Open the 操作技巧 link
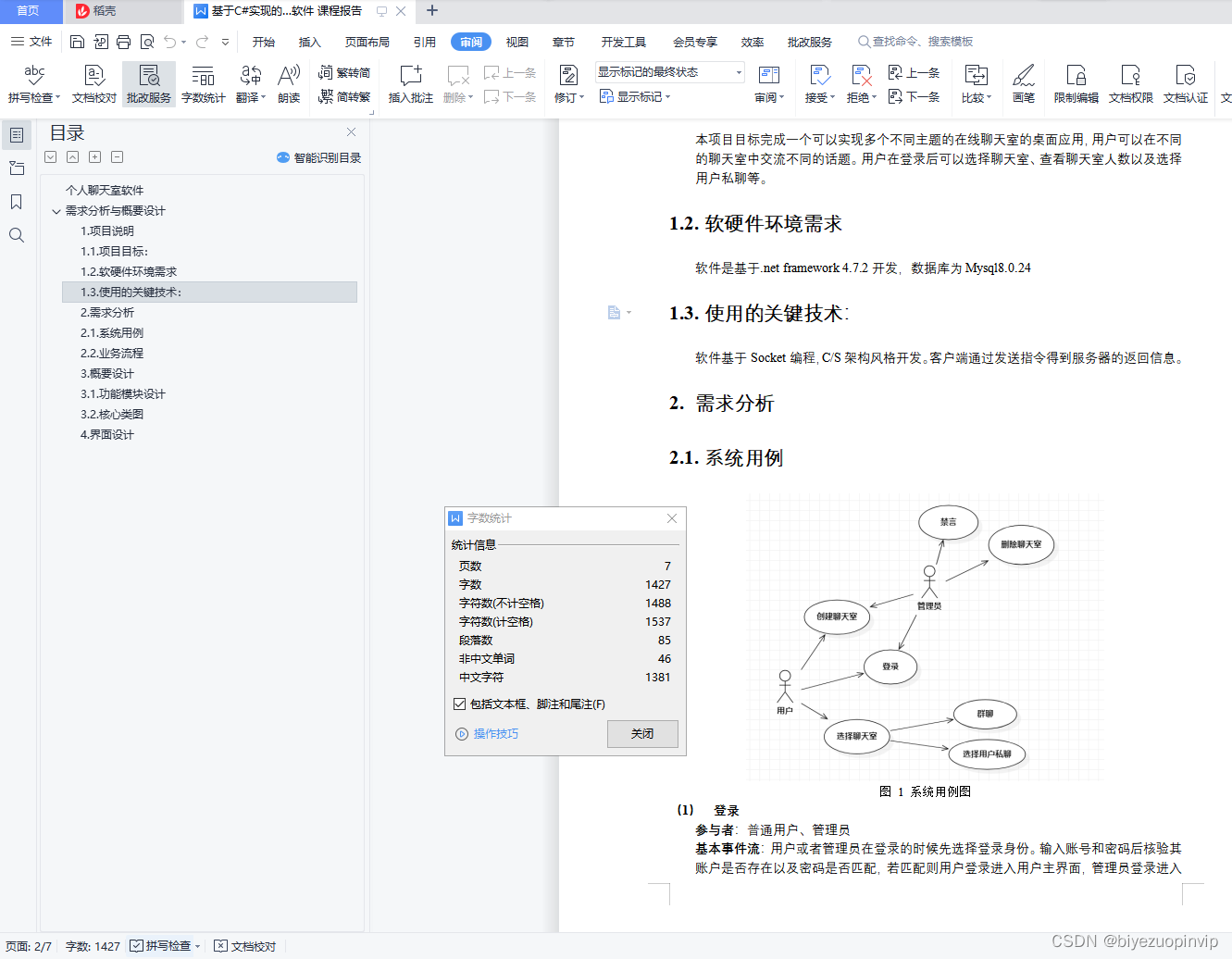The width and height of the screenshot is (1232, 959). click(x=487, y=733)
